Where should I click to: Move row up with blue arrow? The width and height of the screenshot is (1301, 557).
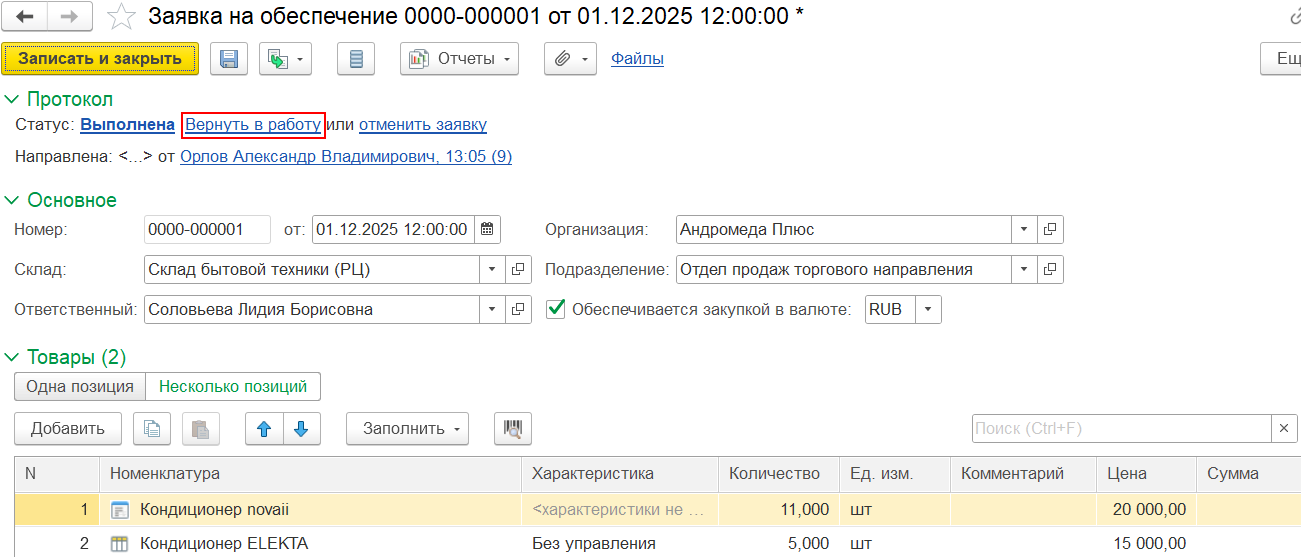[x=264, y=429]
